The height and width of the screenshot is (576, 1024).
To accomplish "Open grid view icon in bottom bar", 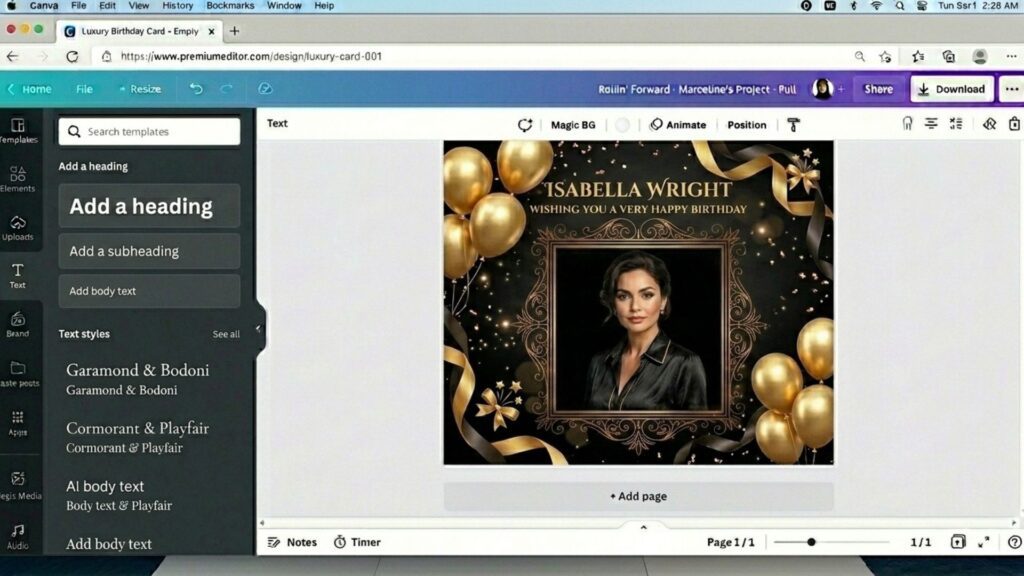I will pyautogui.click(x=958, y=541).
